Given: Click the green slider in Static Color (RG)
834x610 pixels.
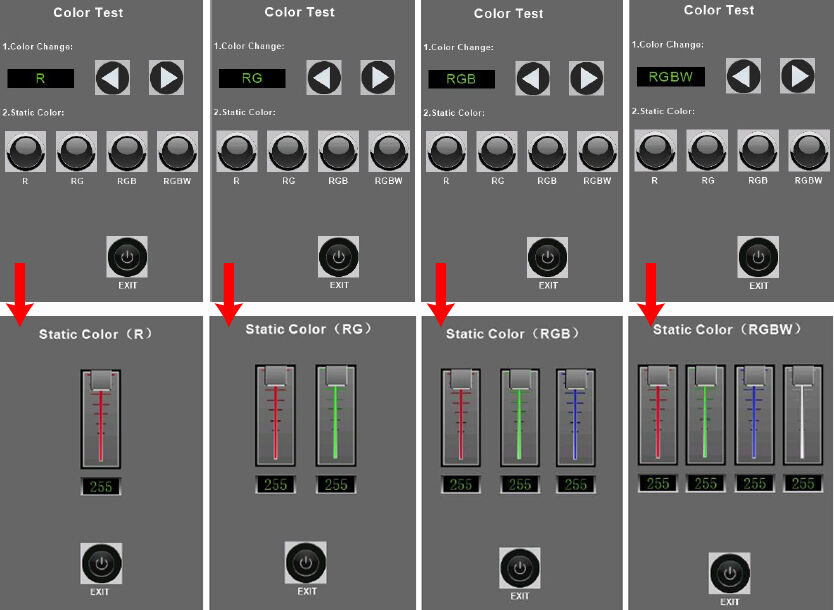Looking at the screenshot, I should click(x=336, y=415).
